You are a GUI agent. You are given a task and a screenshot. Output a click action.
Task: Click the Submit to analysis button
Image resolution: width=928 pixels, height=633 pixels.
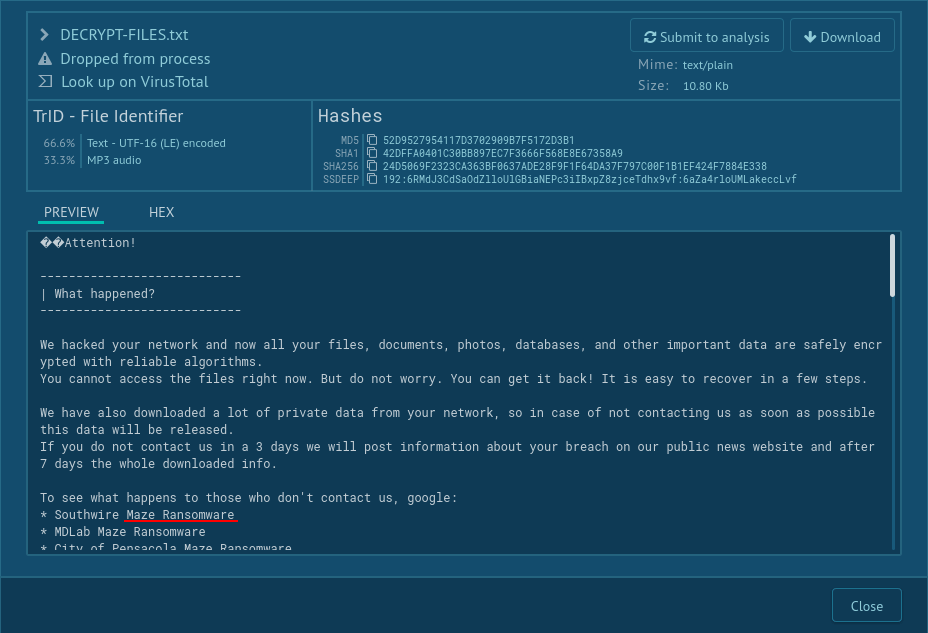pos(706,35)
